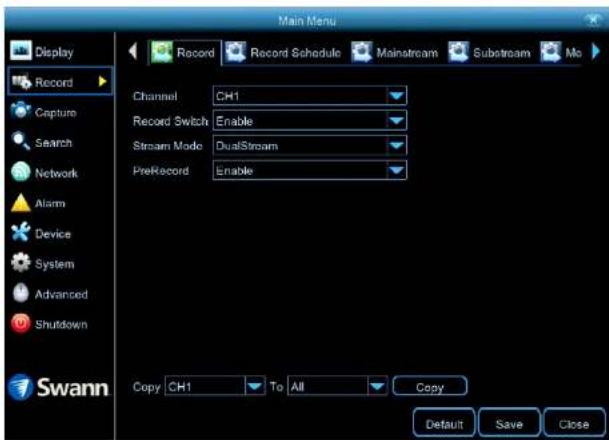Image resolution: width=609 pixels, height=440 pixels.
Task: Click the Channel CH1 value field
Action: (310, 96)
